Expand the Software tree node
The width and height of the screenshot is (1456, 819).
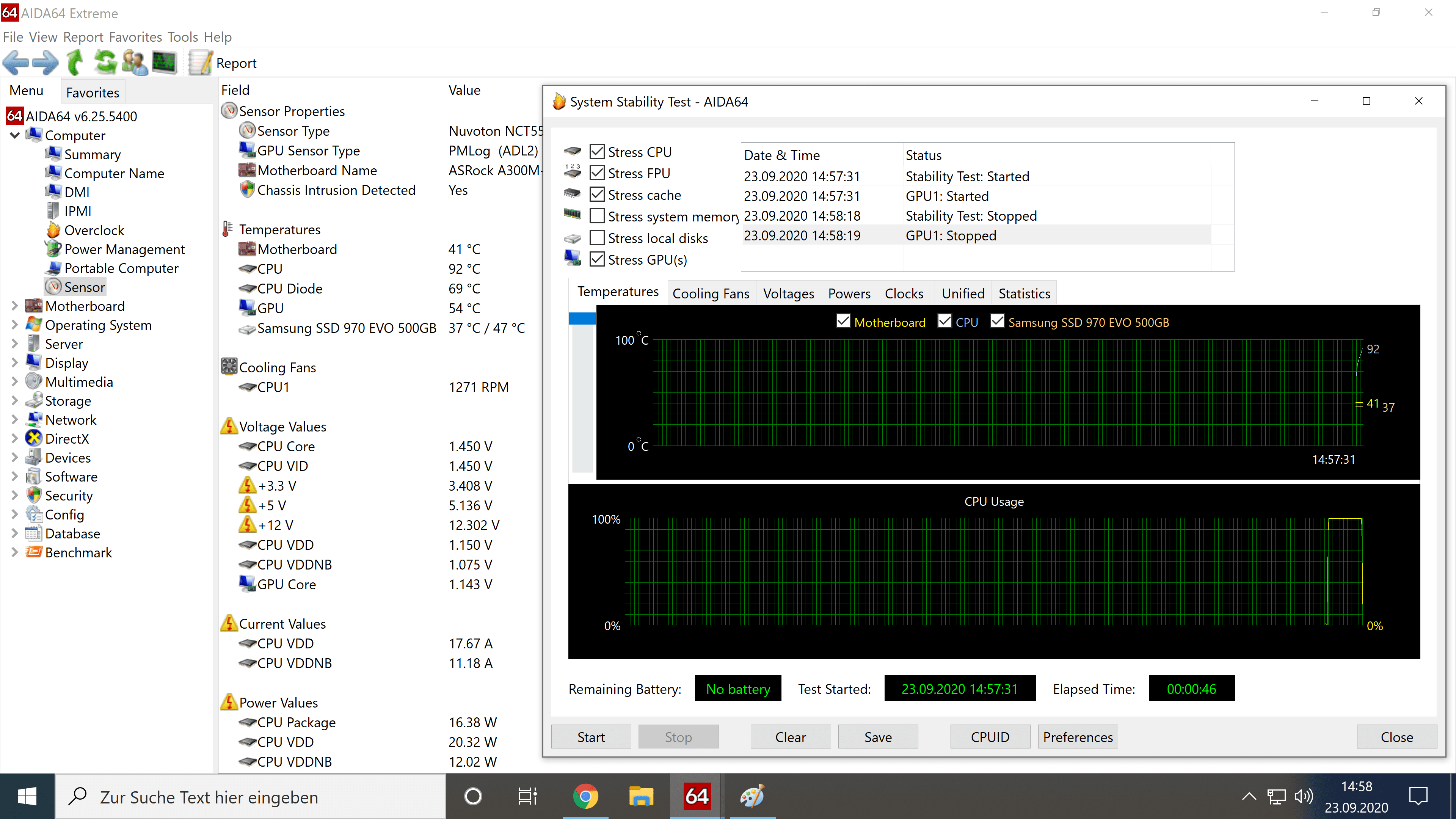point(15,476)
